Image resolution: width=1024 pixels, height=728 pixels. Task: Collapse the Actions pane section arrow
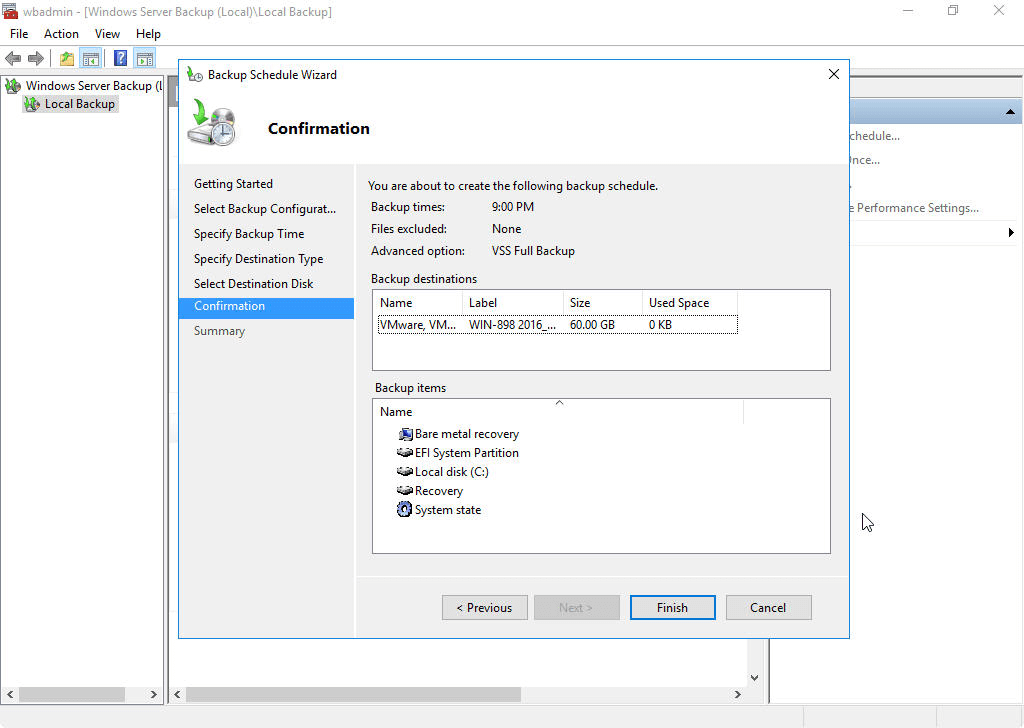coord(1010,112)
